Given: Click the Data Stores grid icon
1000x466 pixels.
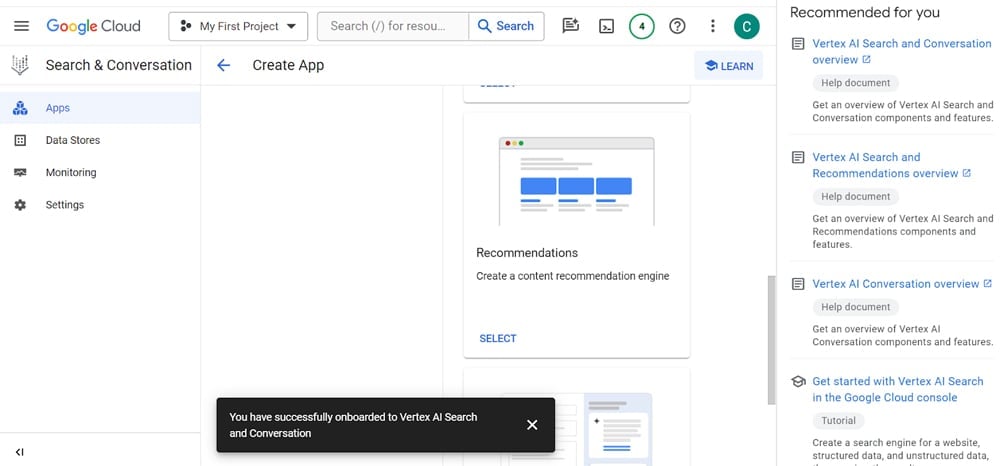Looking at the screenshot, I should [x=20, y=140].
